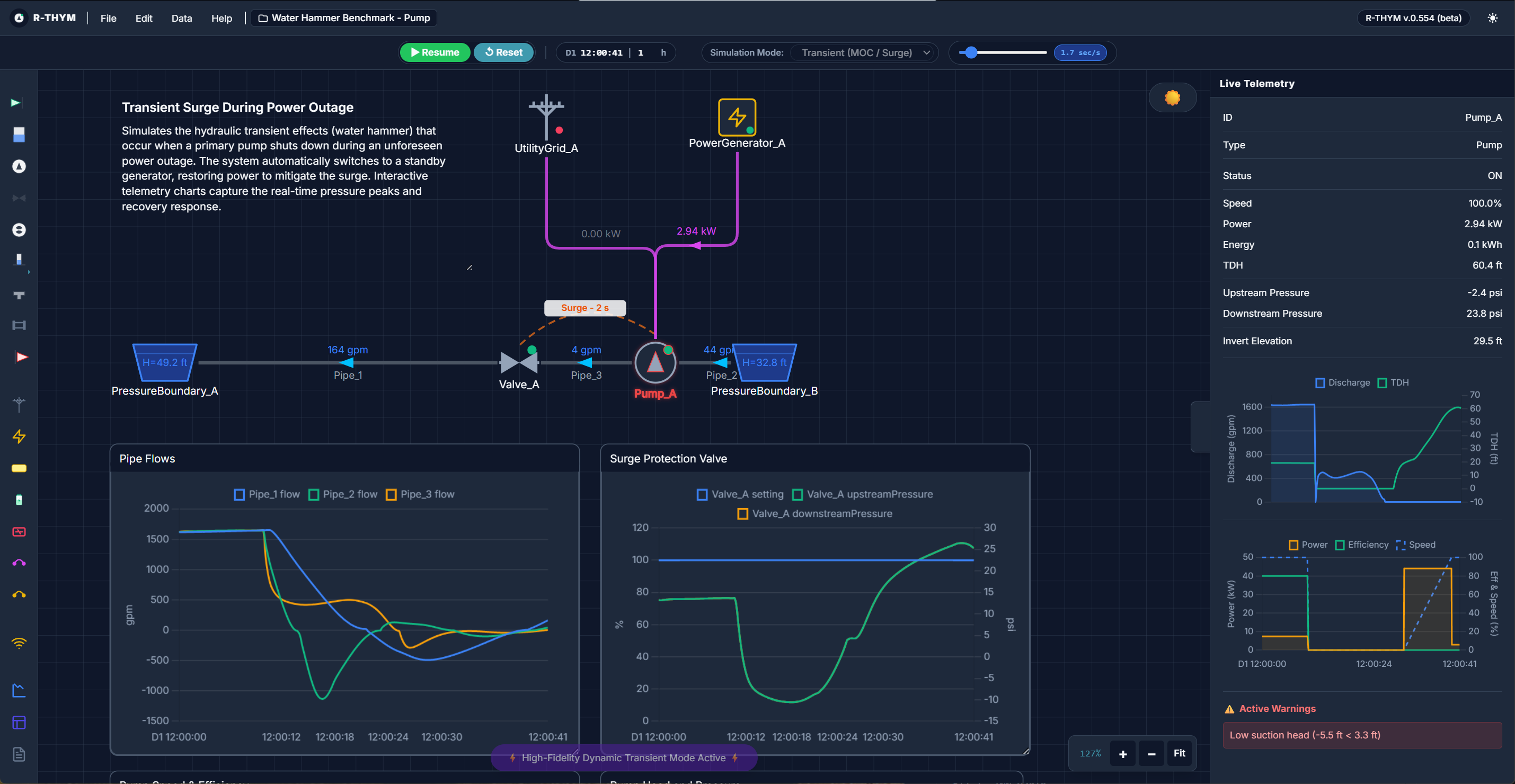1515x784 pixels.
Task: Select the purple power link tool
Action: tap(19, 563)
